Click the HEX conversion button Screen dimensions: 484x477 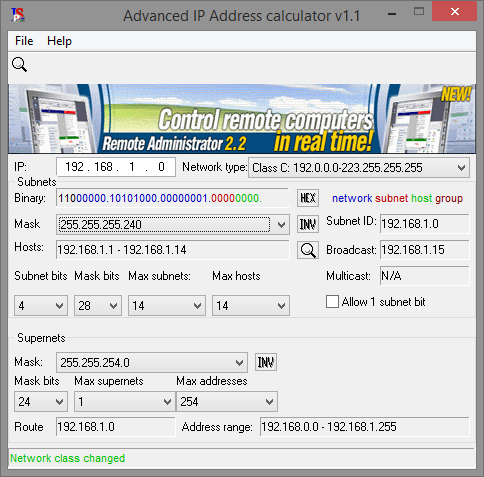coord(308,198)
